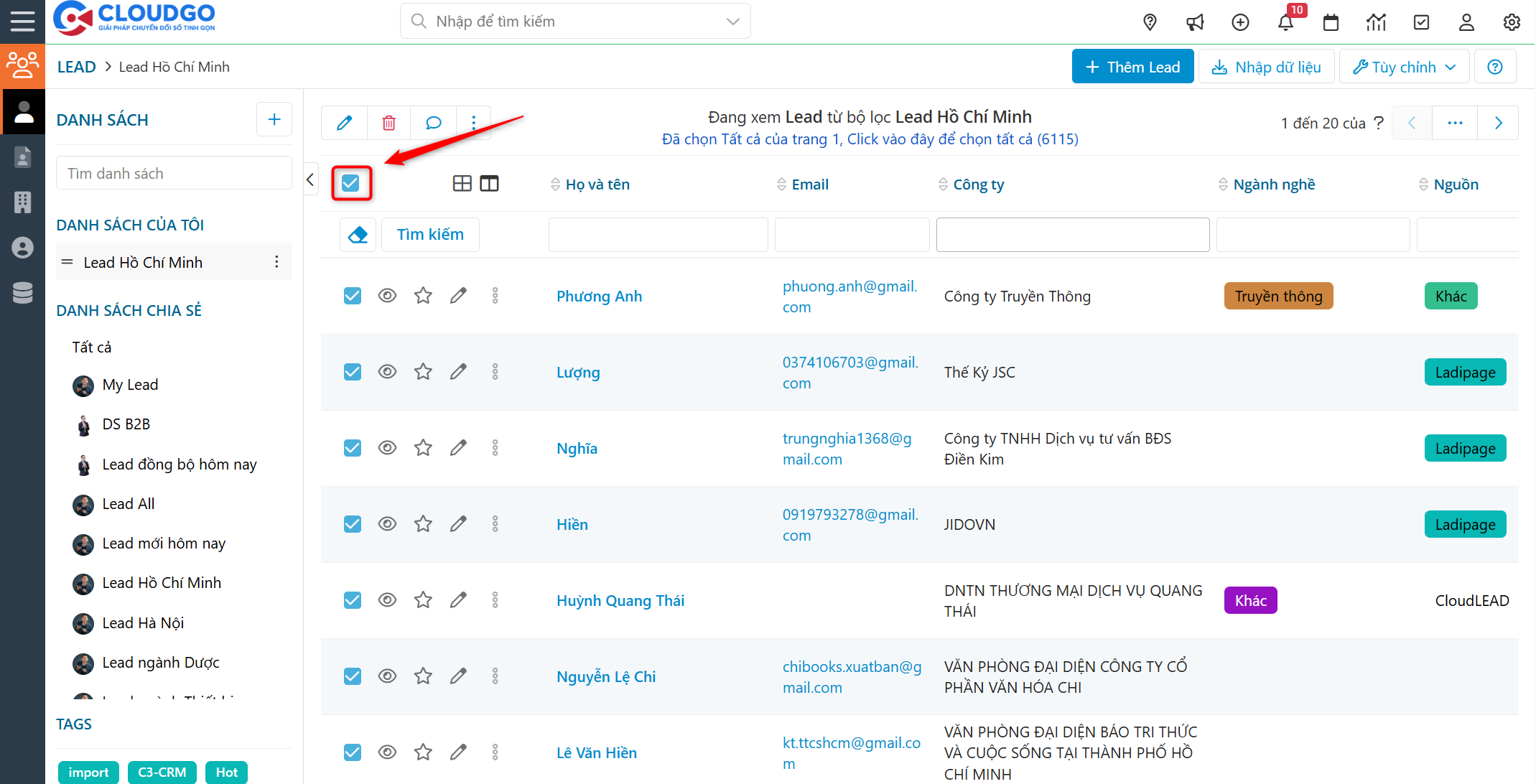The width and height of the screenshot is (1536, 784).
Task: Click the red trash delete icon
Action: (388, 123)
